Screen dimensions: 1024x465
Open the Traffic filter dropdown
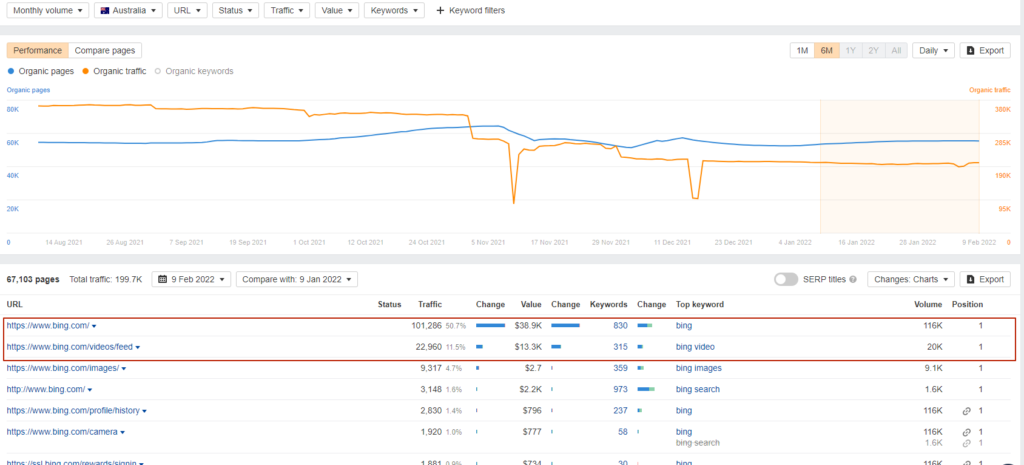click(x=287, y=10)
